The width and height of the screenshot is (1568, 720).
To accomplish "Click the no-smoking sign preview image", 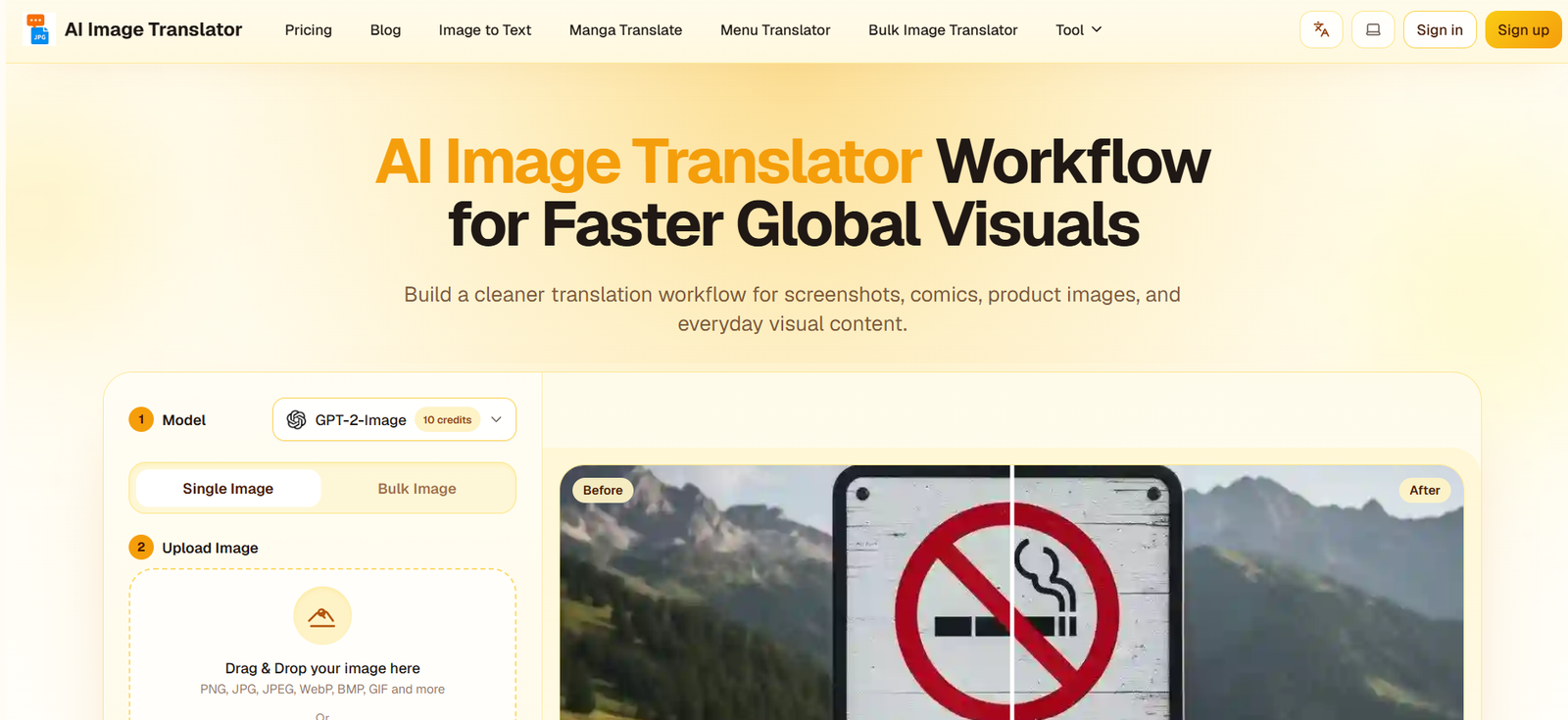I will tap(1011, 593).
